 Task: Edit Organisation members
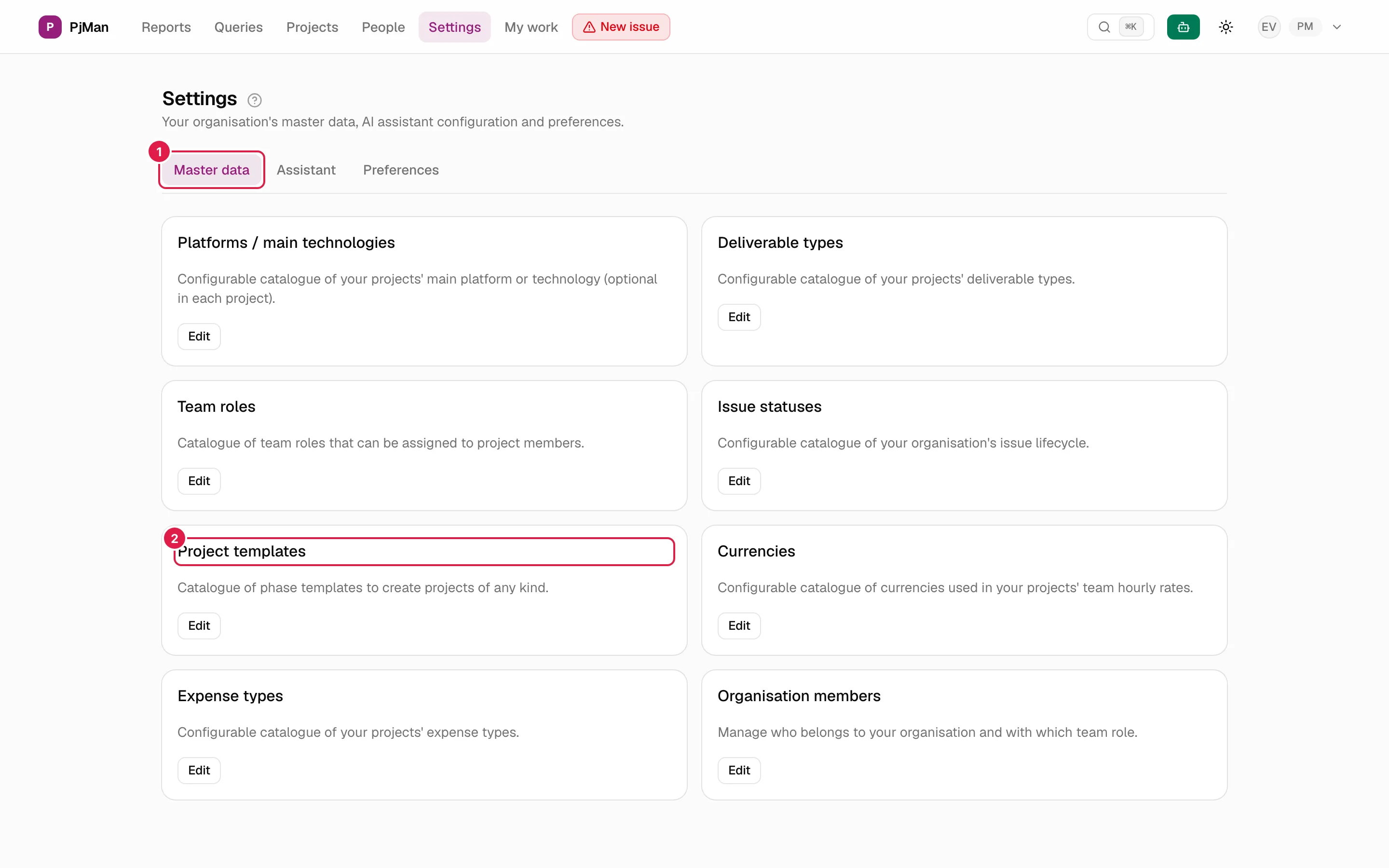(739, 771)
